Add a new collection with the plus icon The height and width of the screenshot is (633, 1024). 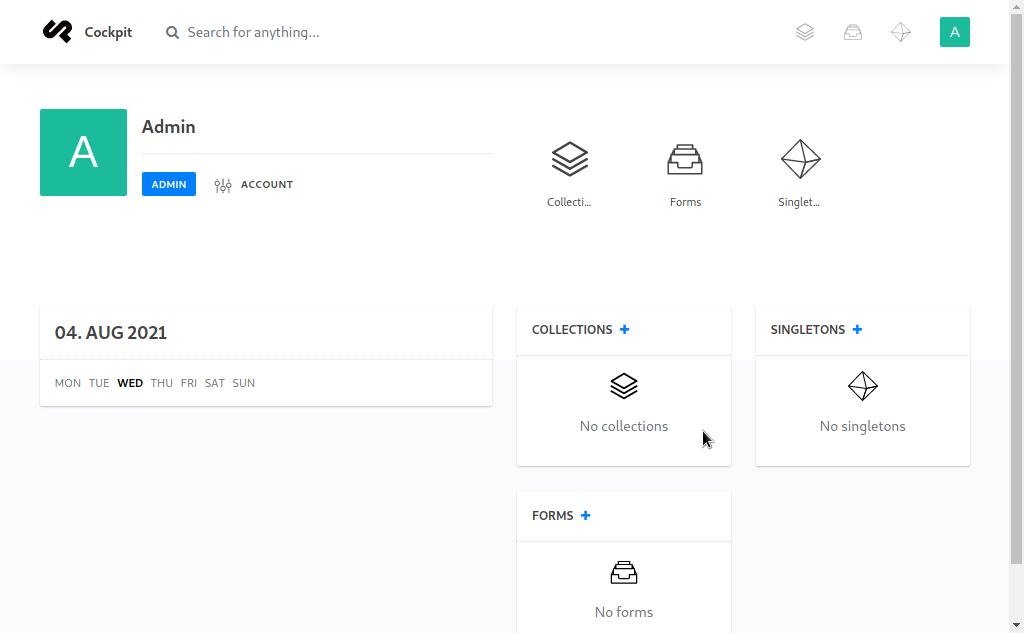(x=624, y=329)
